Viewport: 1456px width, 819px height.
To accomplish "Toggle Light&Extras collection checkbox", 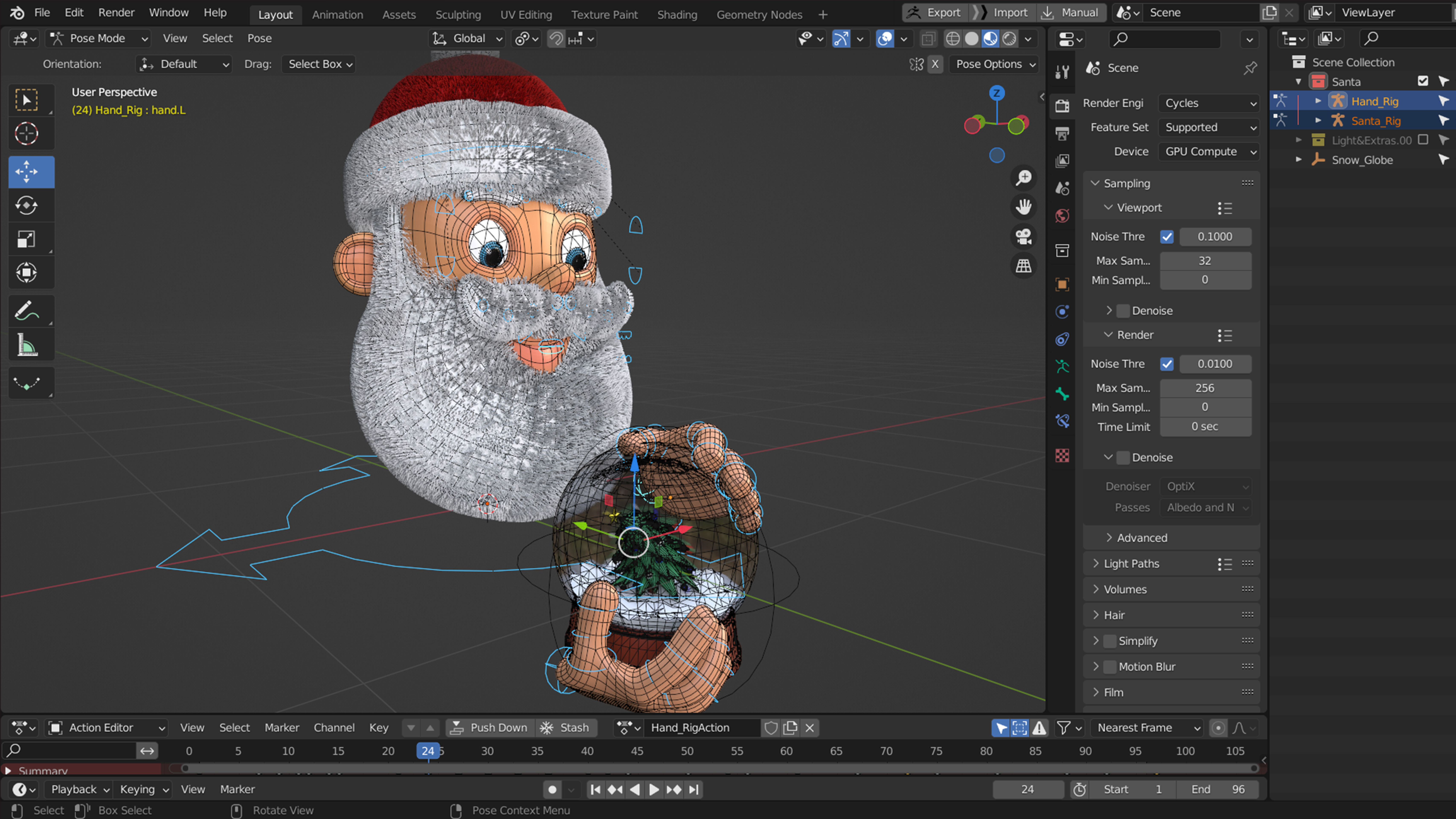I will [1423, 140].
